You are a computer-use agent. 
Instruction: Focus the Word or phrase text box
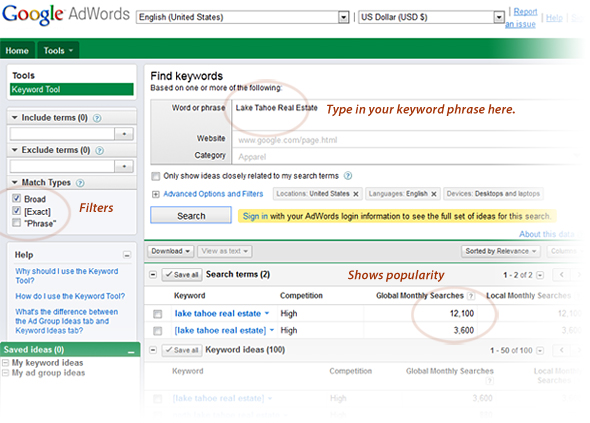pyautogui.click(x=406, y=115)
